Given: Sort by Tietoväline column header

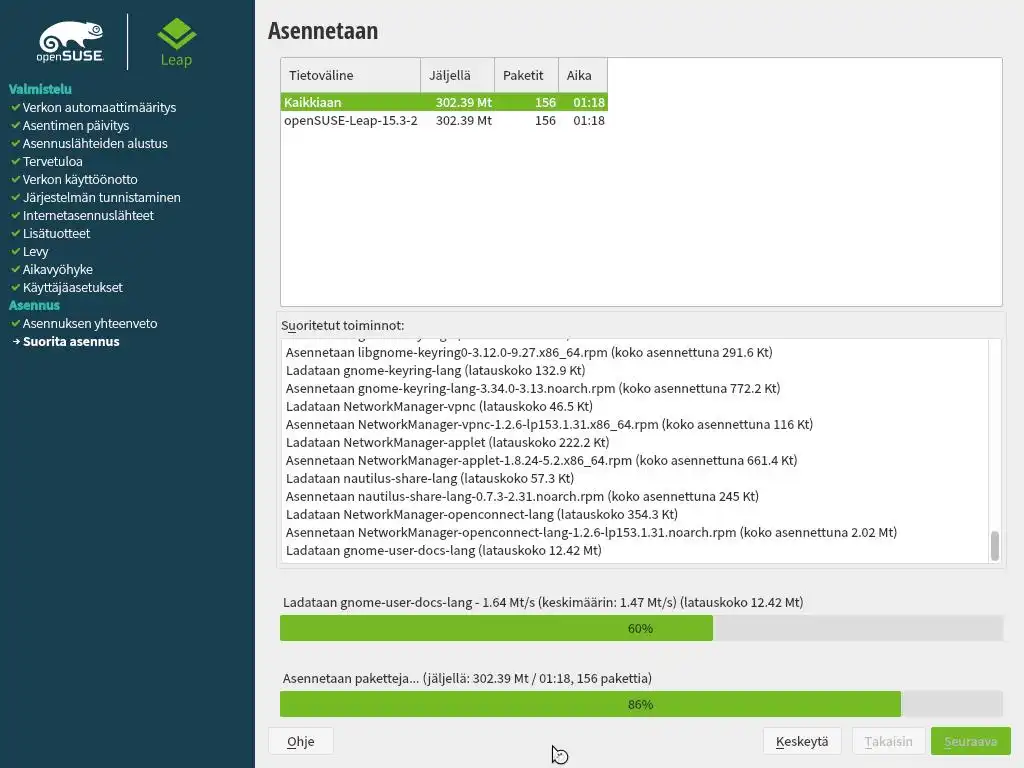Looking at the screenshot, I should coord(351,75).
